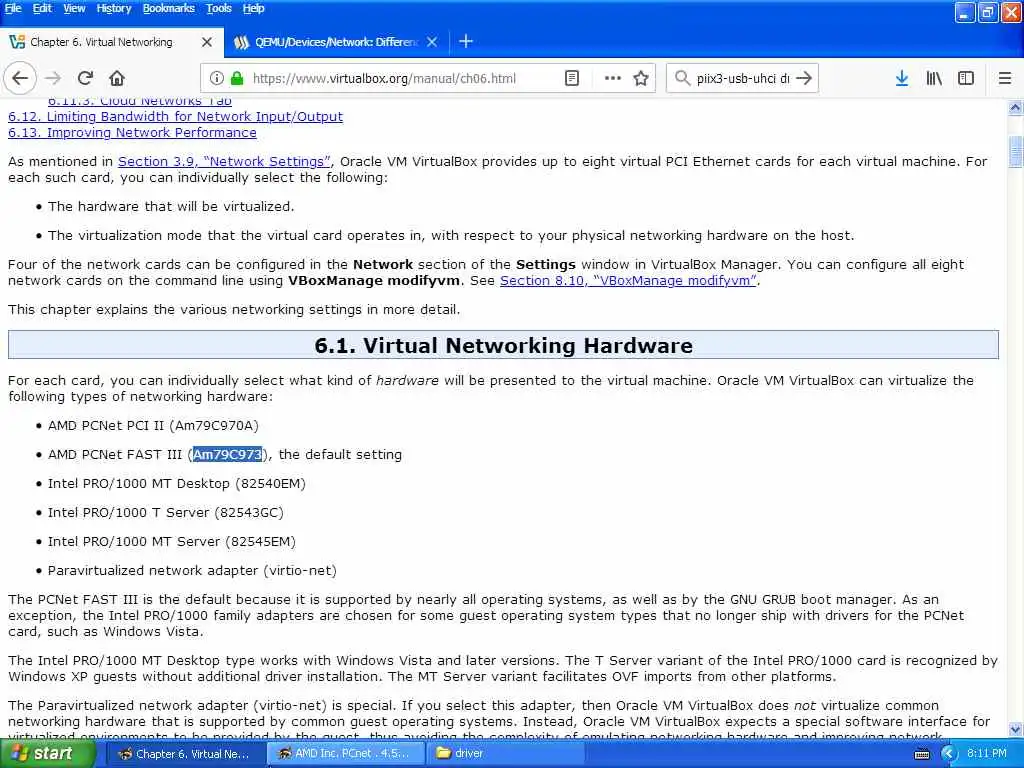Click the 6.1 Virtual Networking Hardware heading
The height and width of the screenshot is (768, 1024).
[504, 345]
